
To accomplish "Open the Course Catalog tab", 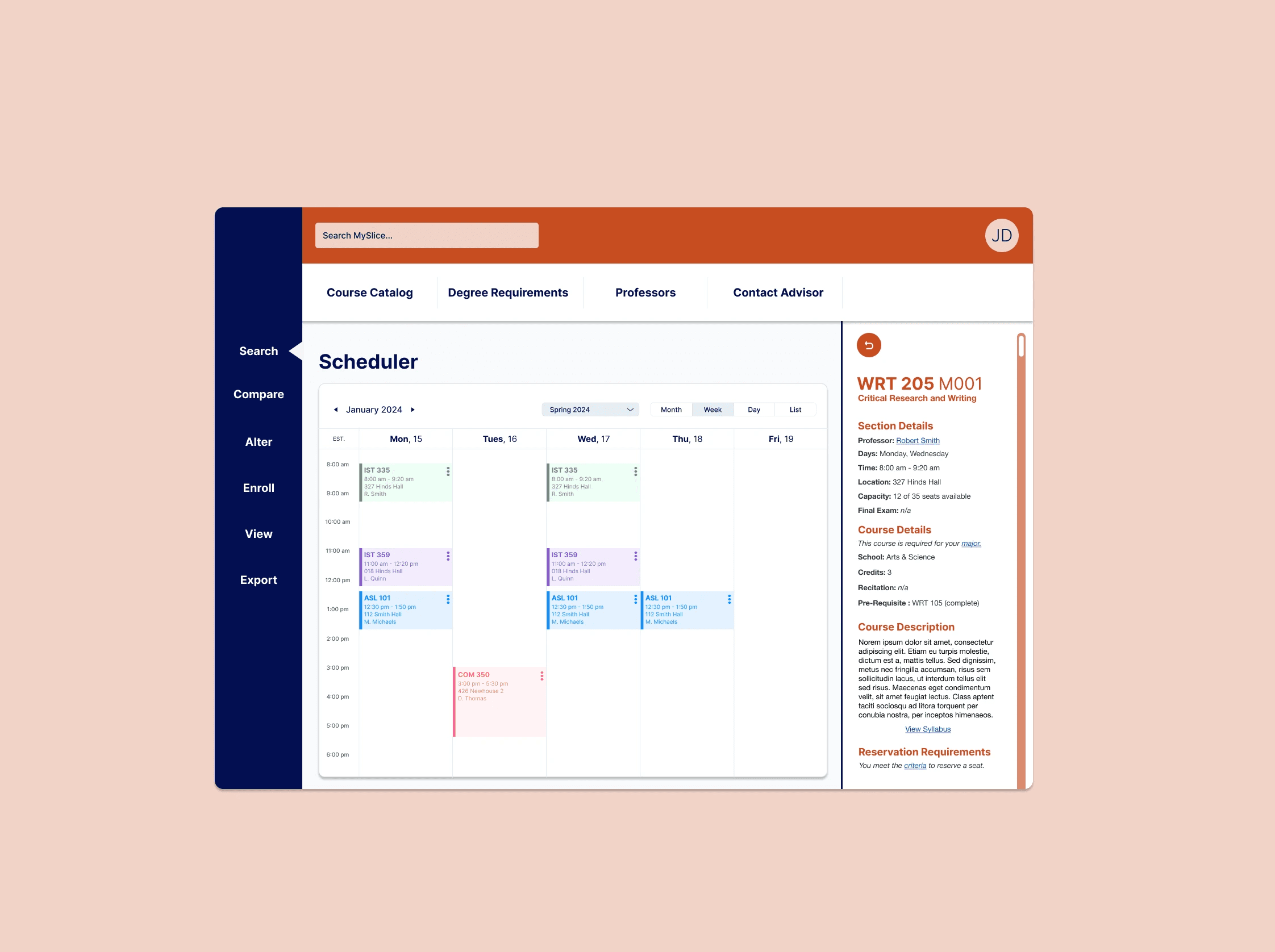I will pos(369,291).
